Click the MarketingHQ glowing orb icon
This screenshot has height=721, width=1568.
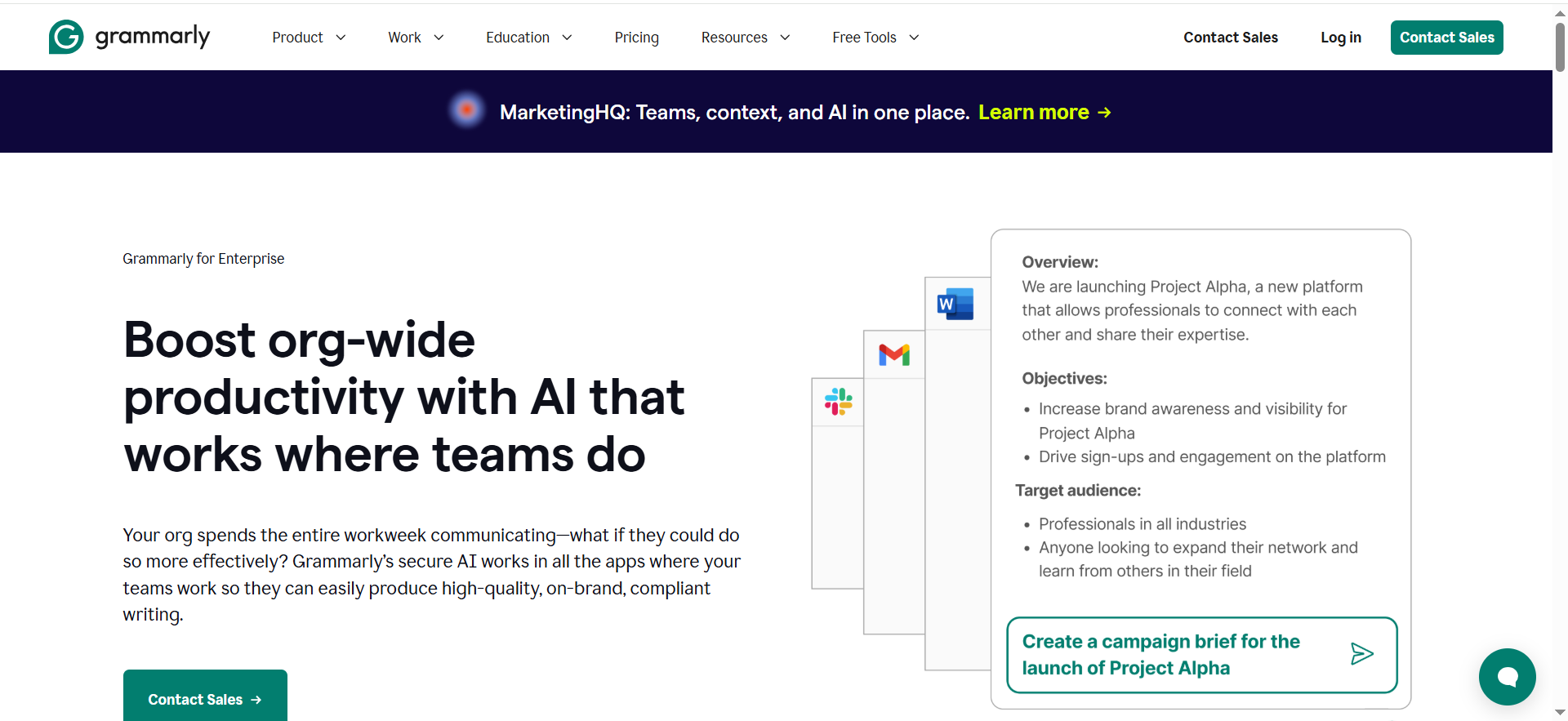point(467,109)
